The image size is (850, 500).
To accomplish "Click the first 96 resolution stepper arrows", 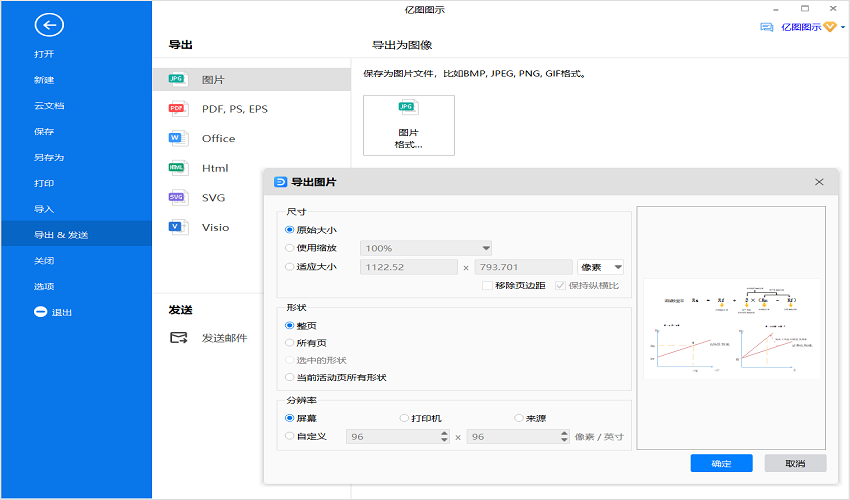I will [445, 437].
